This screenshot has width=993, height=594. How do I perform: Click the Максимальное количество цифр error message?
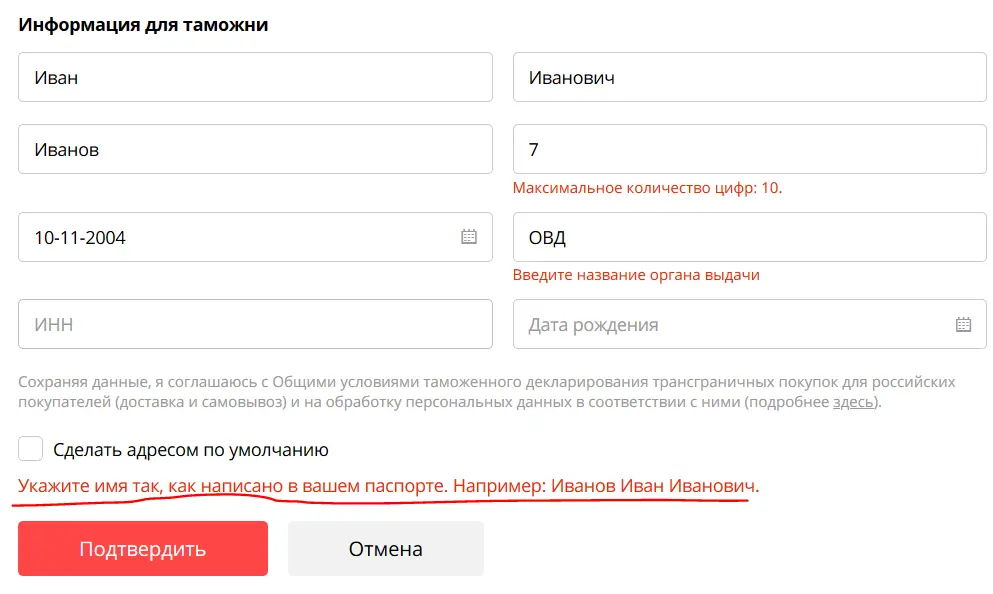pos(647,188)
